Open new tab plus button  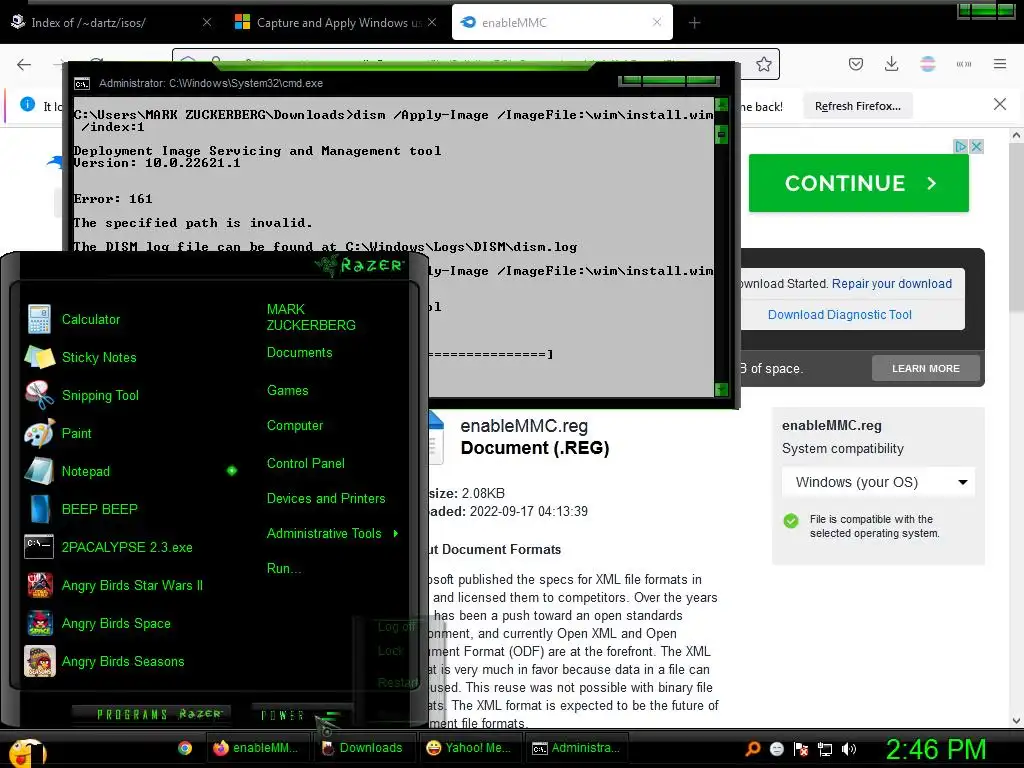(x=694, y=23)
